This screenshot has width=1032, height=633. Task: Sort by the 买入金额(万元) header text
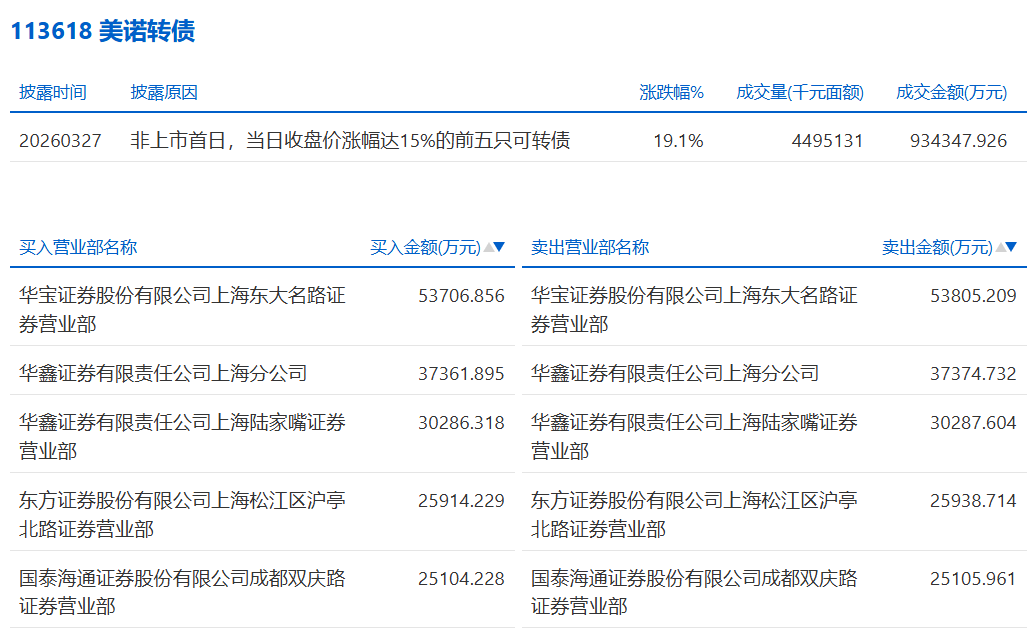[425, 247]
